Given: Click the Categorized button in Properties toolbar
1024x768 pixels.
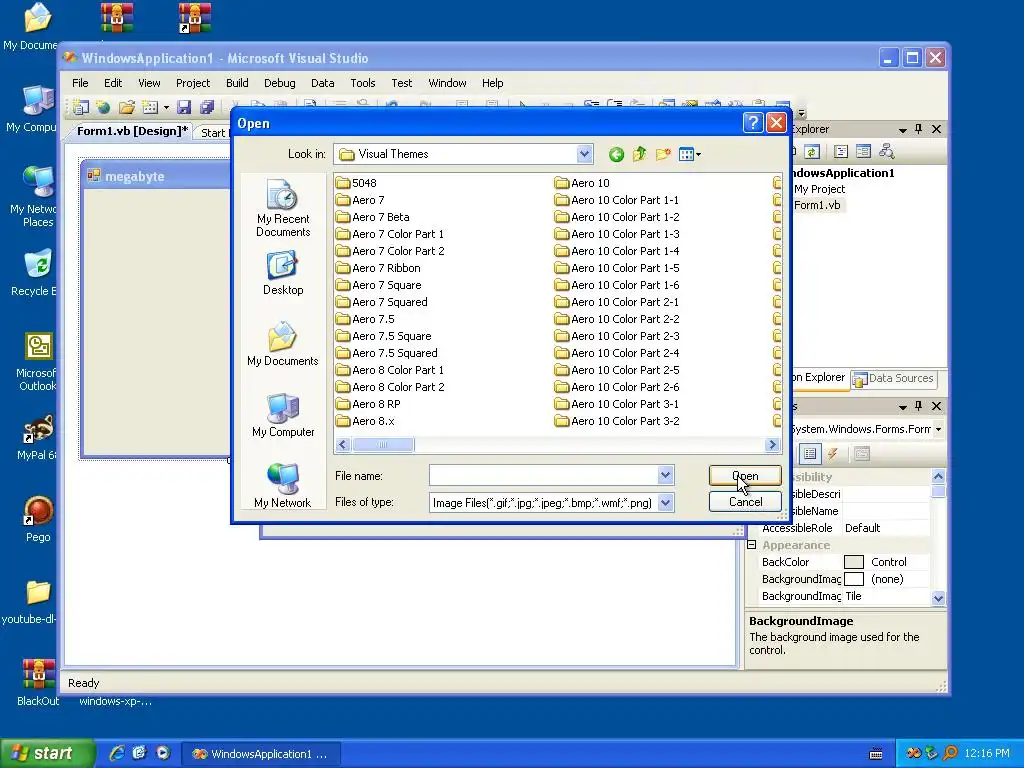Looking at the screenshot, I should click(x=810, y=454).
